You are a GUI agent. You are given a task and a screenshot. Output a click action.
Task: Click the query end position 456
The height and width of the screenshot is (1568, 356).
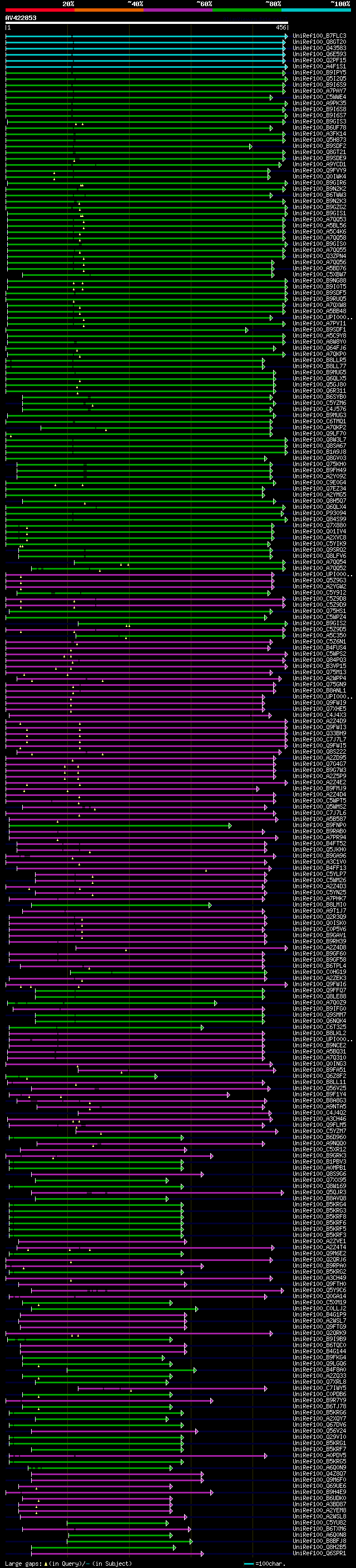(281, 27)
